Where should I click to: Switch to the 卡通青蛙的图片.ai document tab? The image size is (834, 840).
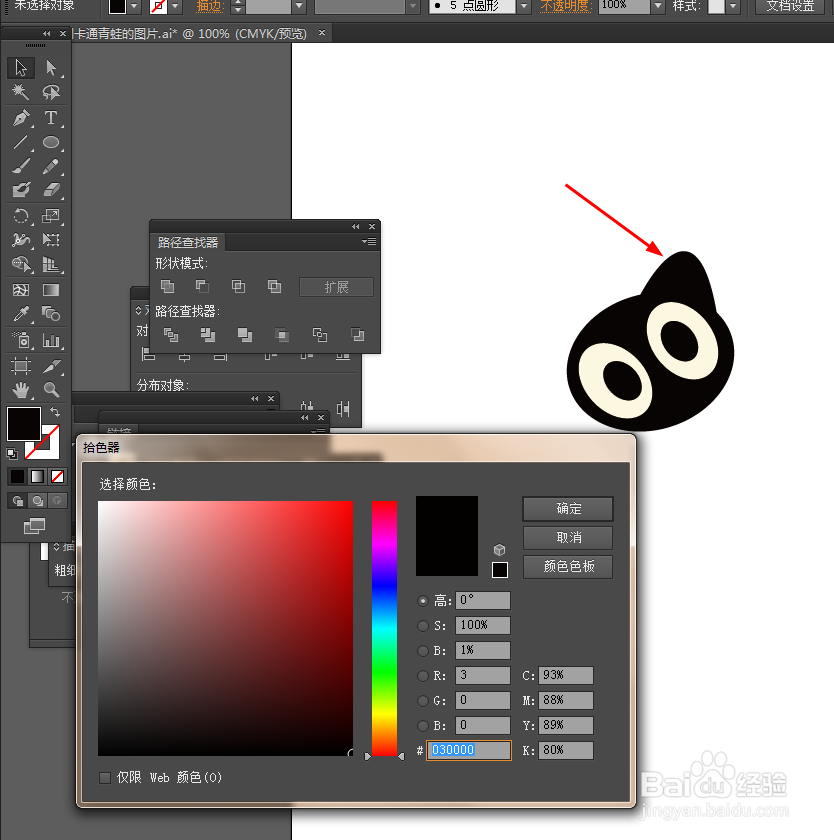point(190,34)
